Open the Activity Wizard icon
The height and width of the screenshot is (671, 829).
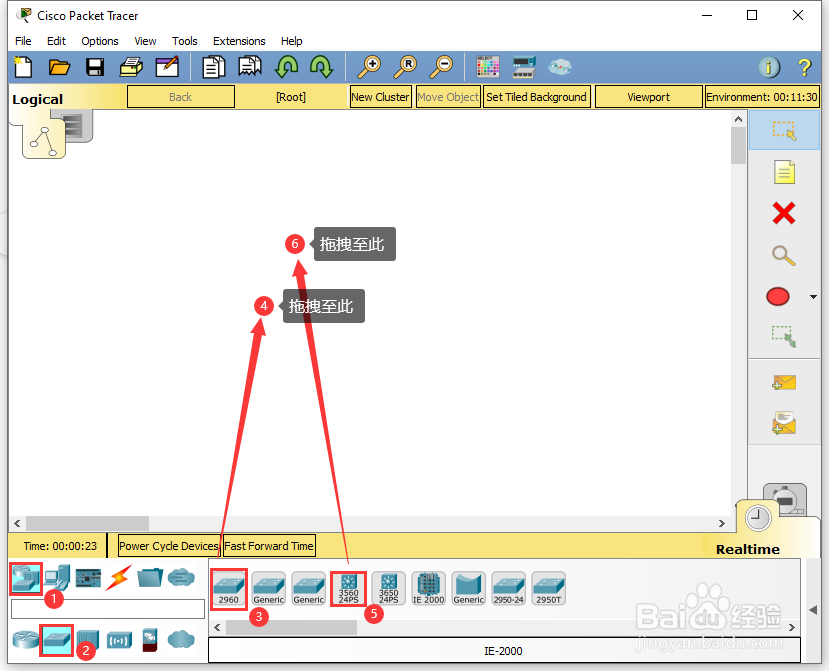coord(167,67)
